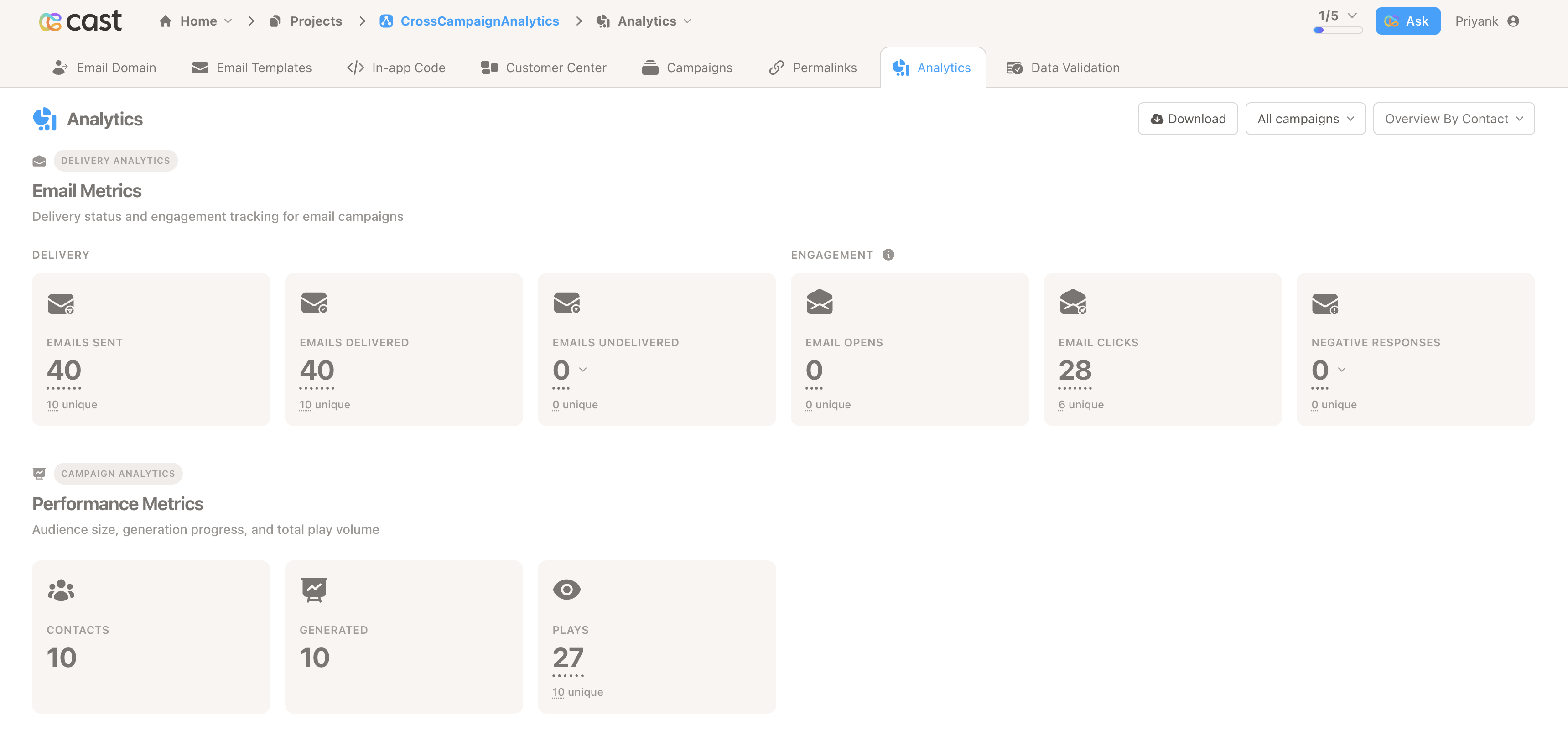Click '10 unique' under Plays
Viewport: 1568px width, 731px height.
(578, 692)
